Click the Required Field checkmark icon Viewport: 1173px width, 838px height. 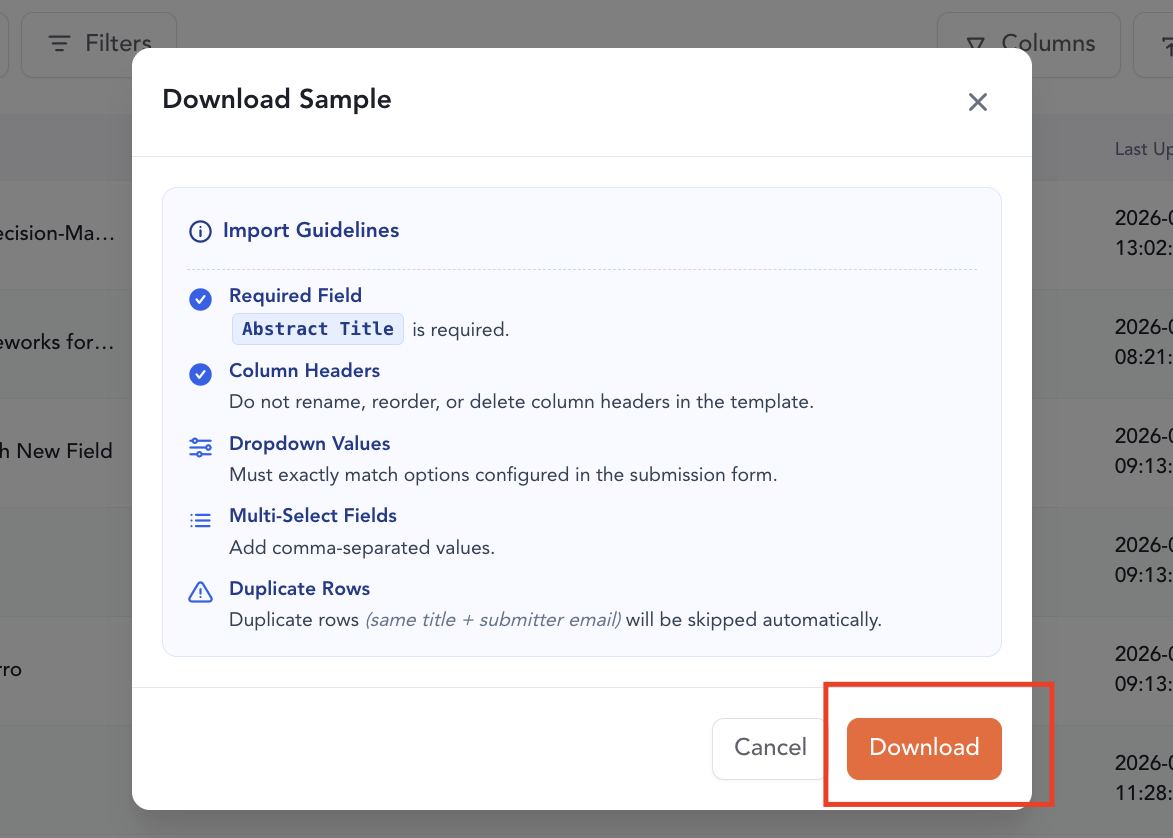(200, 299)
